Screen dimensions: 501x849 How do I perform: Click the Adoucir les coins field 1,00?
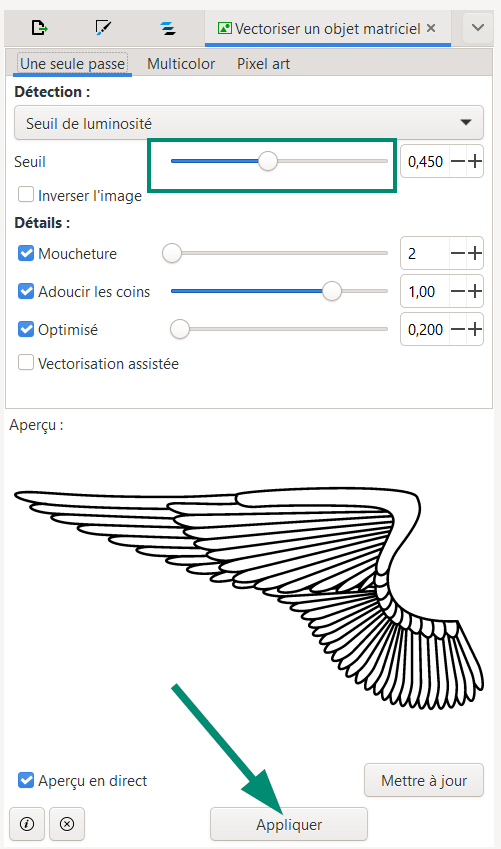tap(425, 291)
